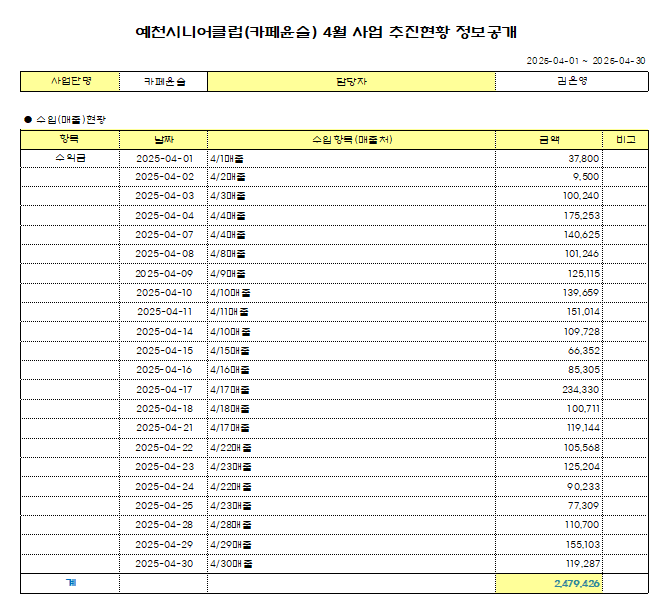Click the 금액 column header
Screen dimensions: 658x600
[x=549, y=140]
